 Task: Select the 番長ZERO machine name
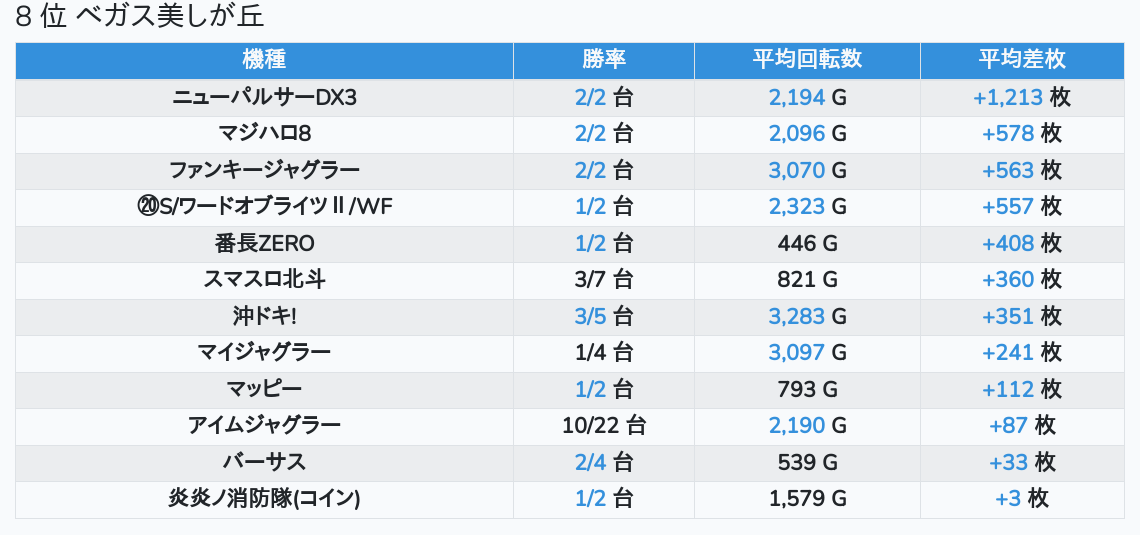click(264, 244)
